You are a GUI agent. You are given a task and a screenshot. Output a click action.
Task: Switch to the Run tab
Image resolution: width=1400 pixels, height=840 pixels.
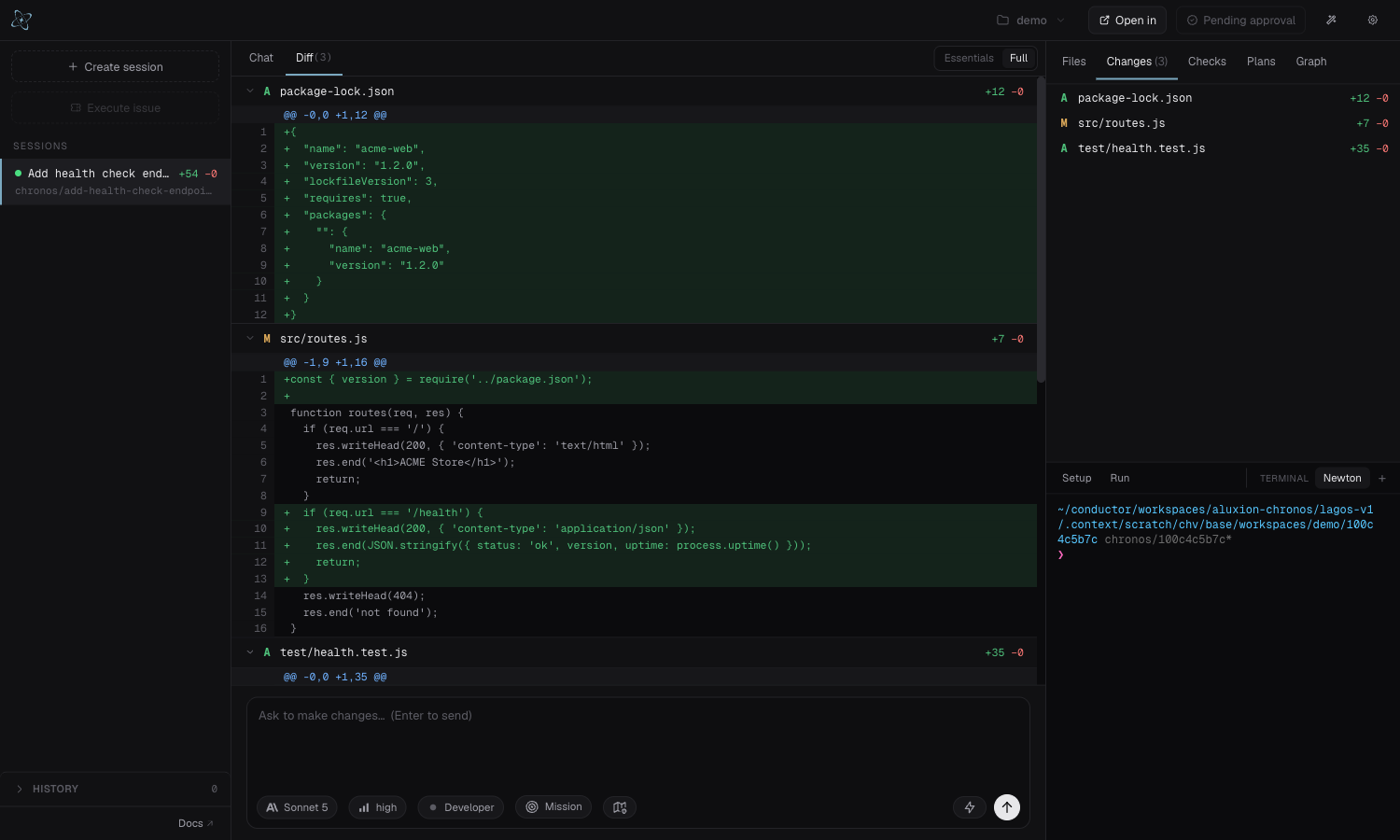click(1120, 478)
